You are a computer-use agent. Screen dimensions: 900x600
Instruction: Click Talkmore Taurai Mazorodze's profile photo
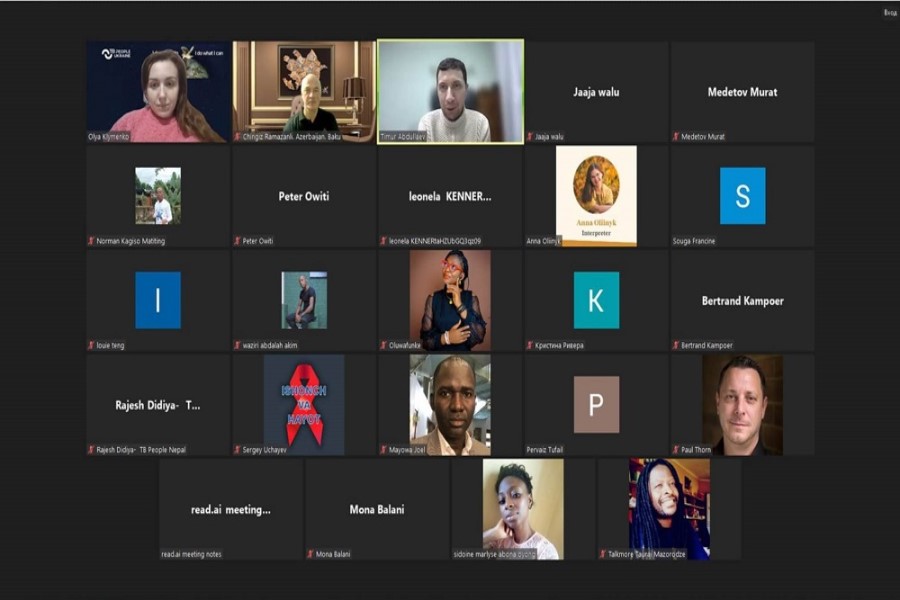(669, 509)
